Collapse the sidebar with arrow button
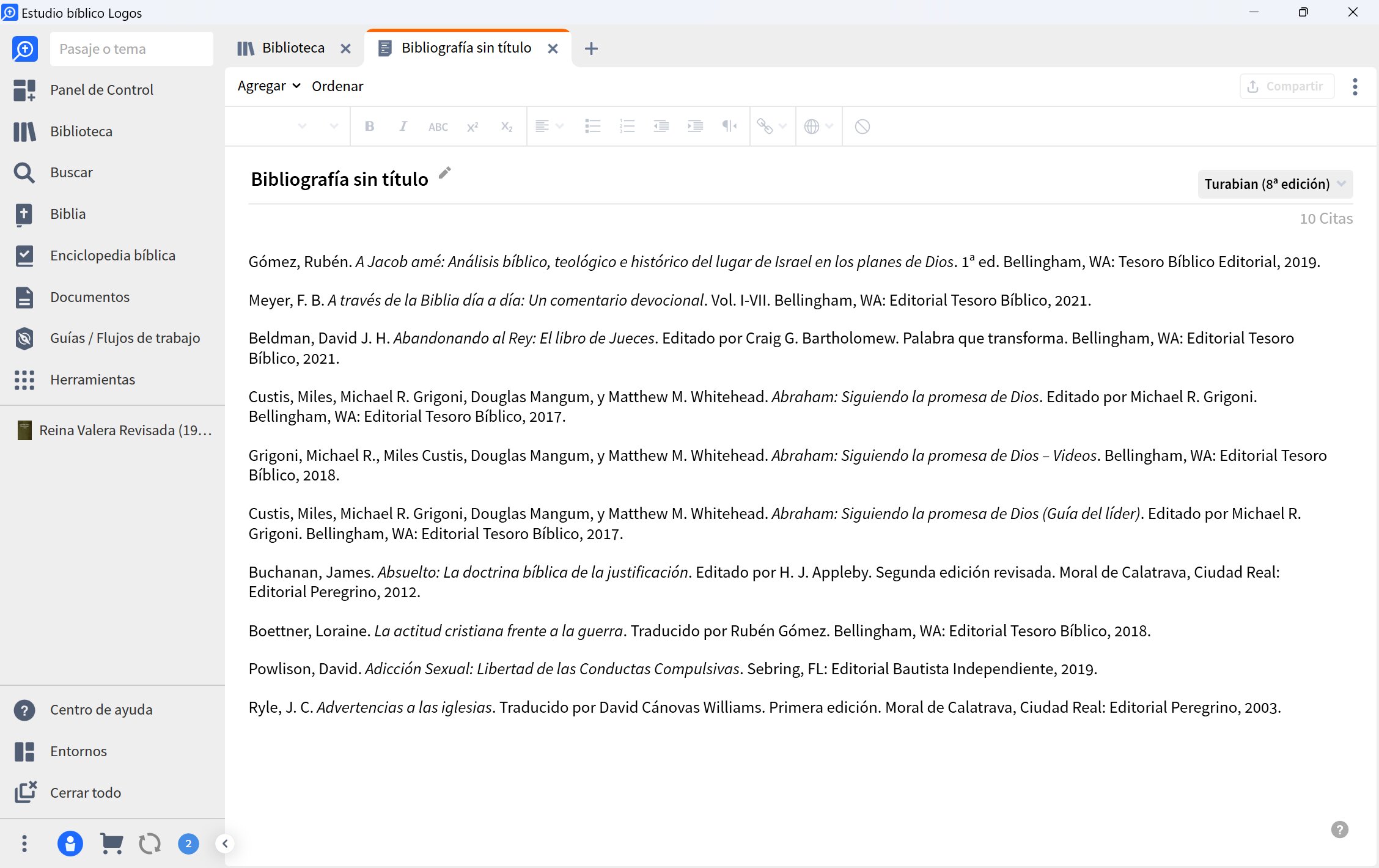The image size is (1379, 868). 225,844
